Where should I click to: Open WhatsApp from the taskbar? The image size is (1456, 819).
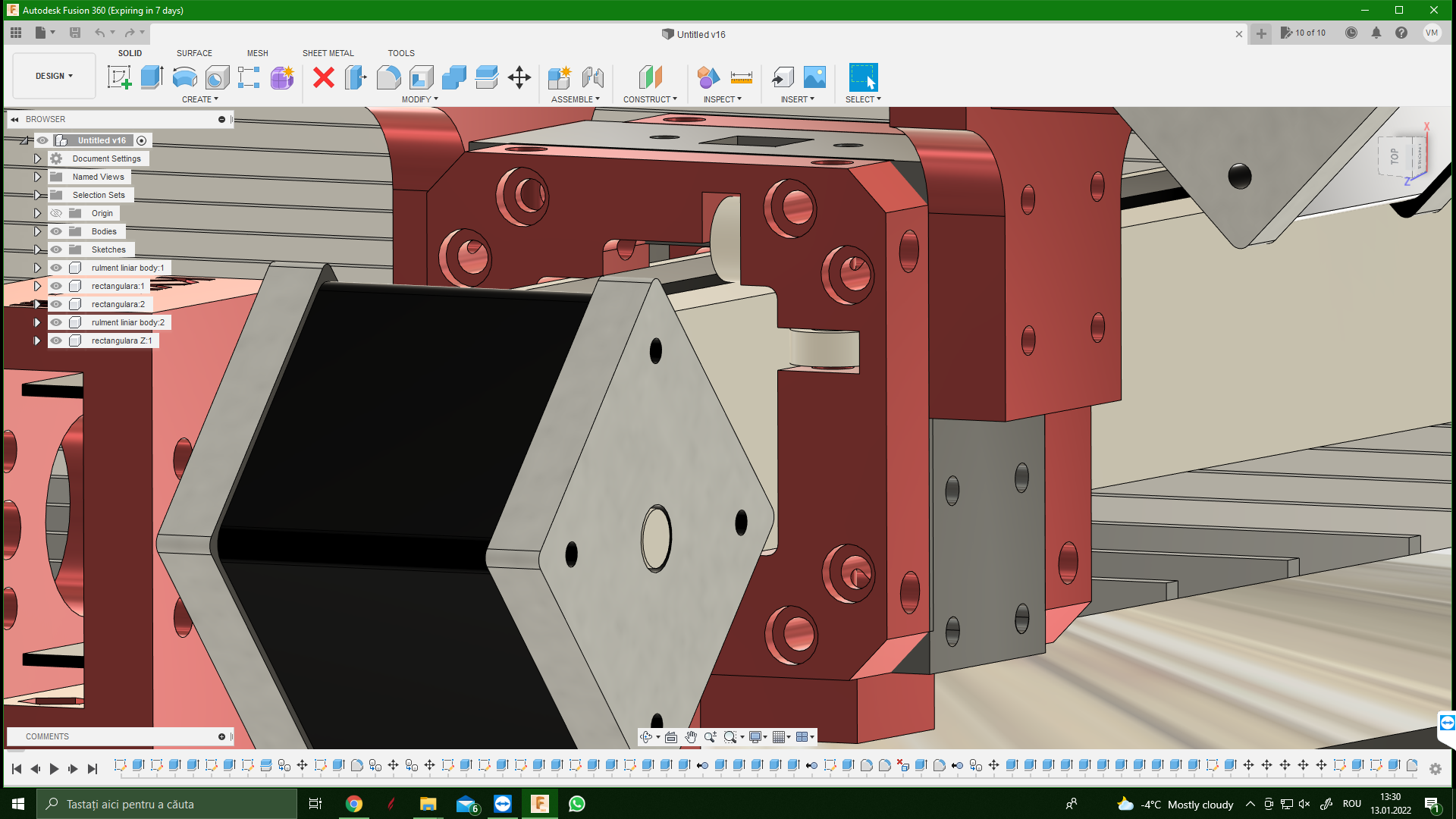pyautogui.click(x=576, y=804)
